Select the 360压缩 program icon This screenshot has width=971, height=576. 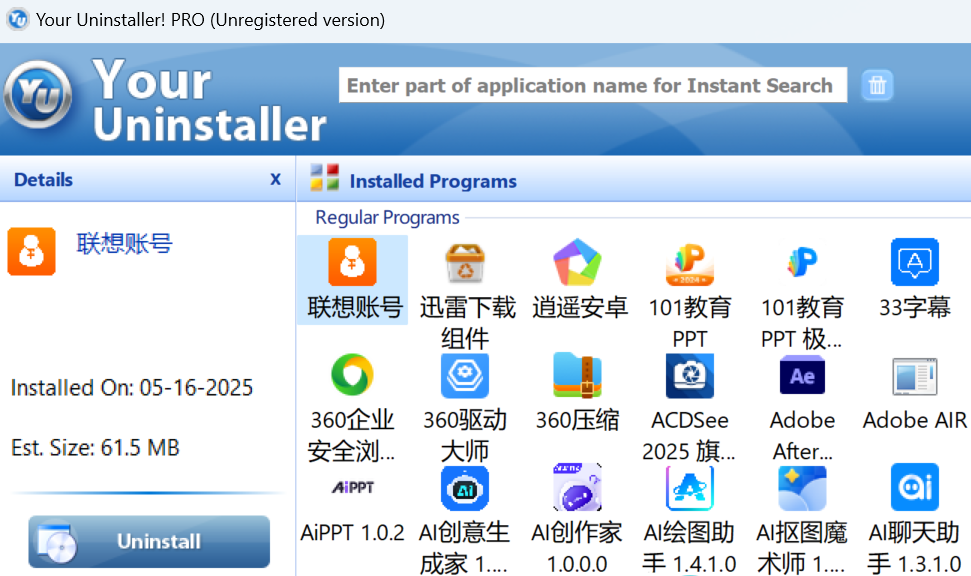577,375
